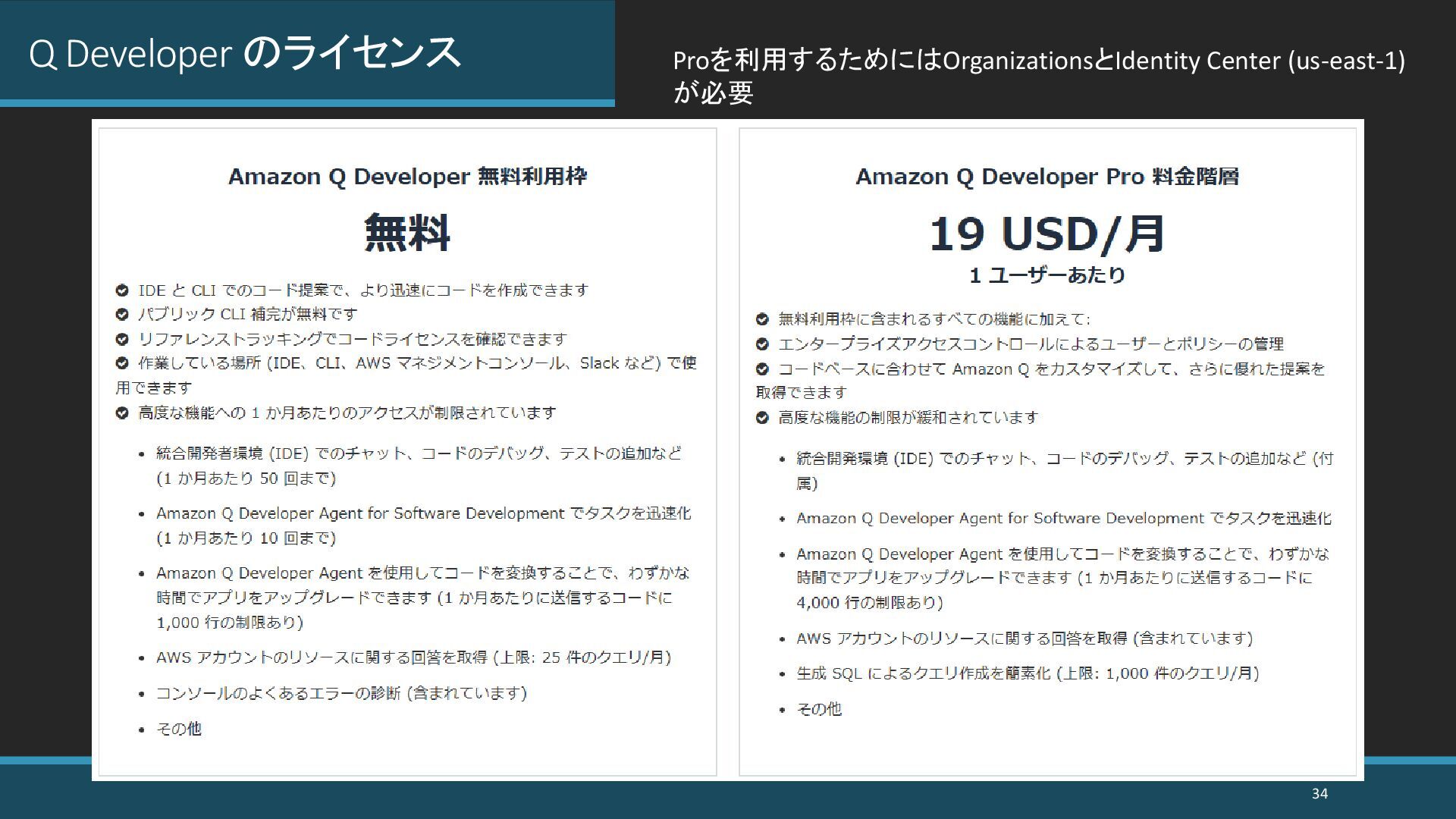Click checkmark icon beside コードベースに合わせて line
This screenshot has width=1456, height=819.
tap(762, 369)
